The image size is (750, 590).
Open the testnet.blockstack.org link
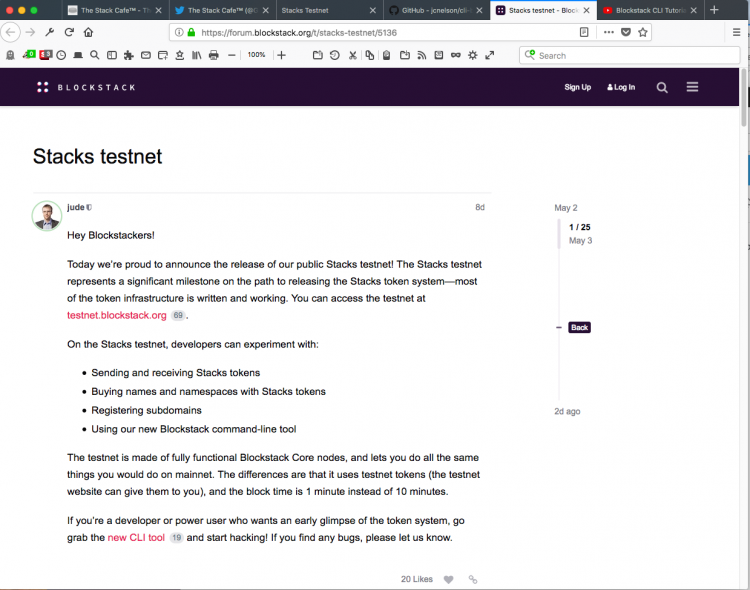point(117,315)
